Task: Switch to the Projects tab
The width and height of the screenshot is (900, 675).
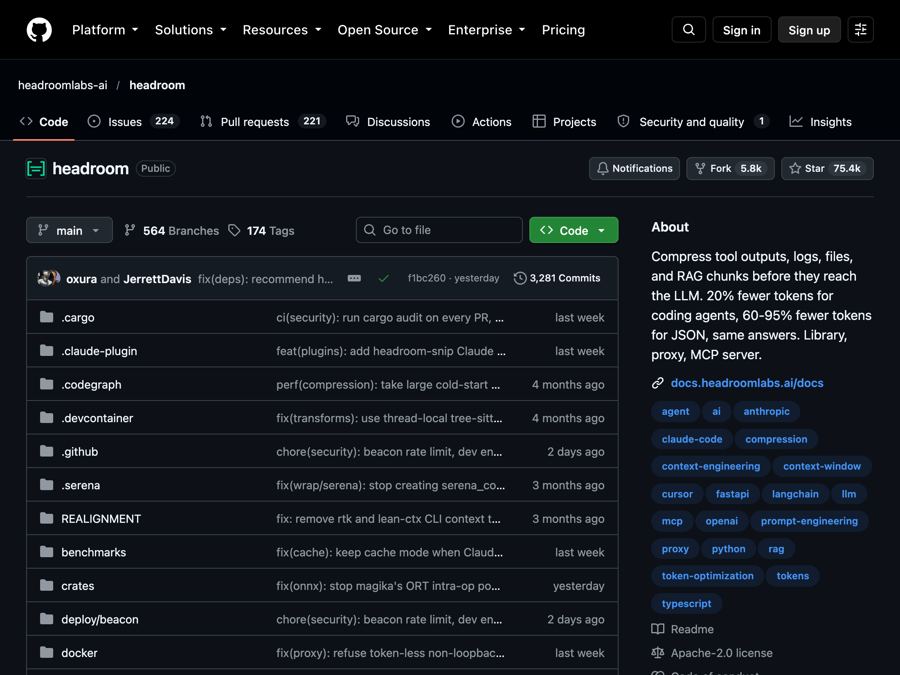Action: point(565,122)
